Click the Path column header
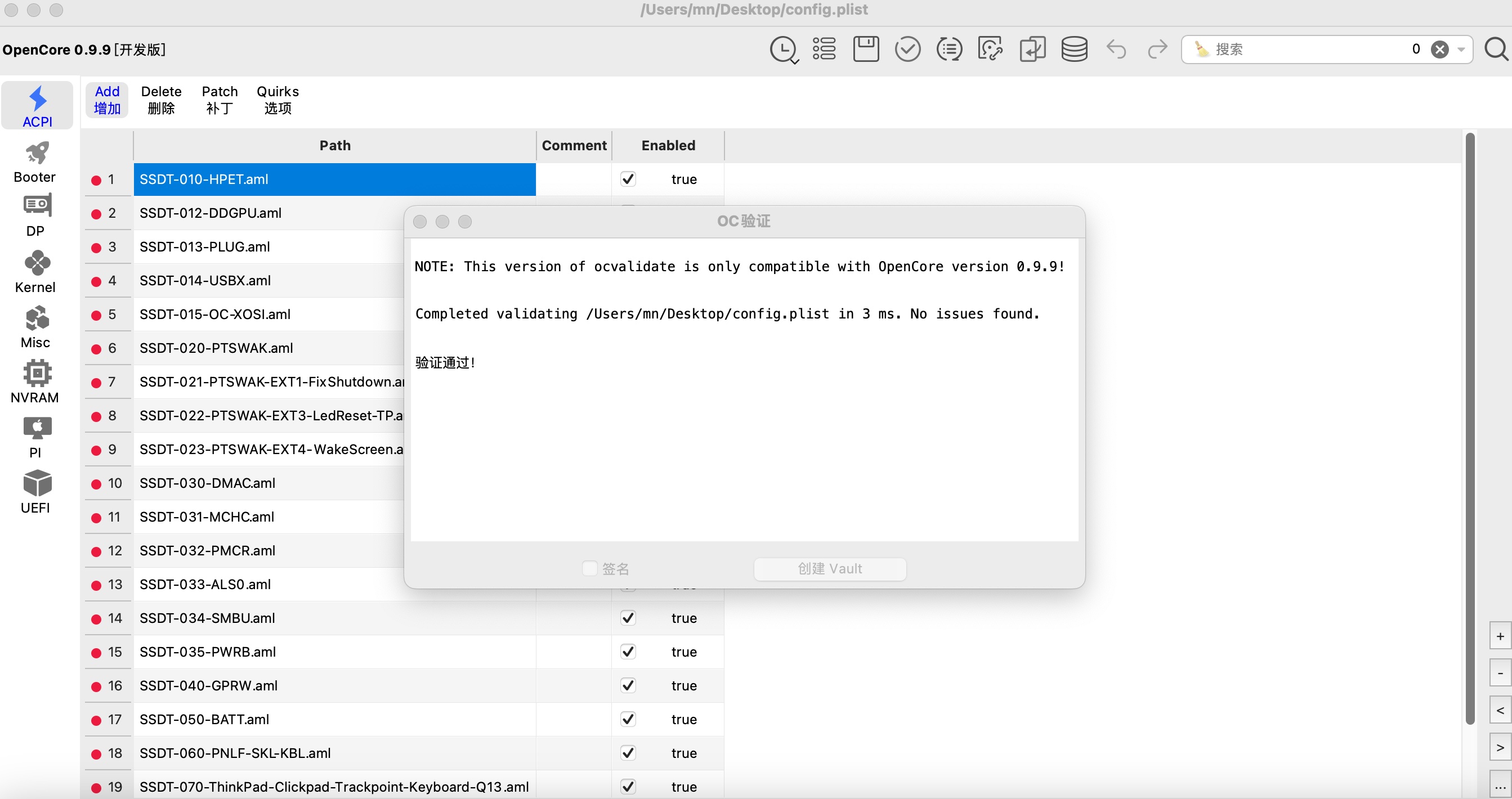Screen dimensions: 1512x799 tap(335, 146)
